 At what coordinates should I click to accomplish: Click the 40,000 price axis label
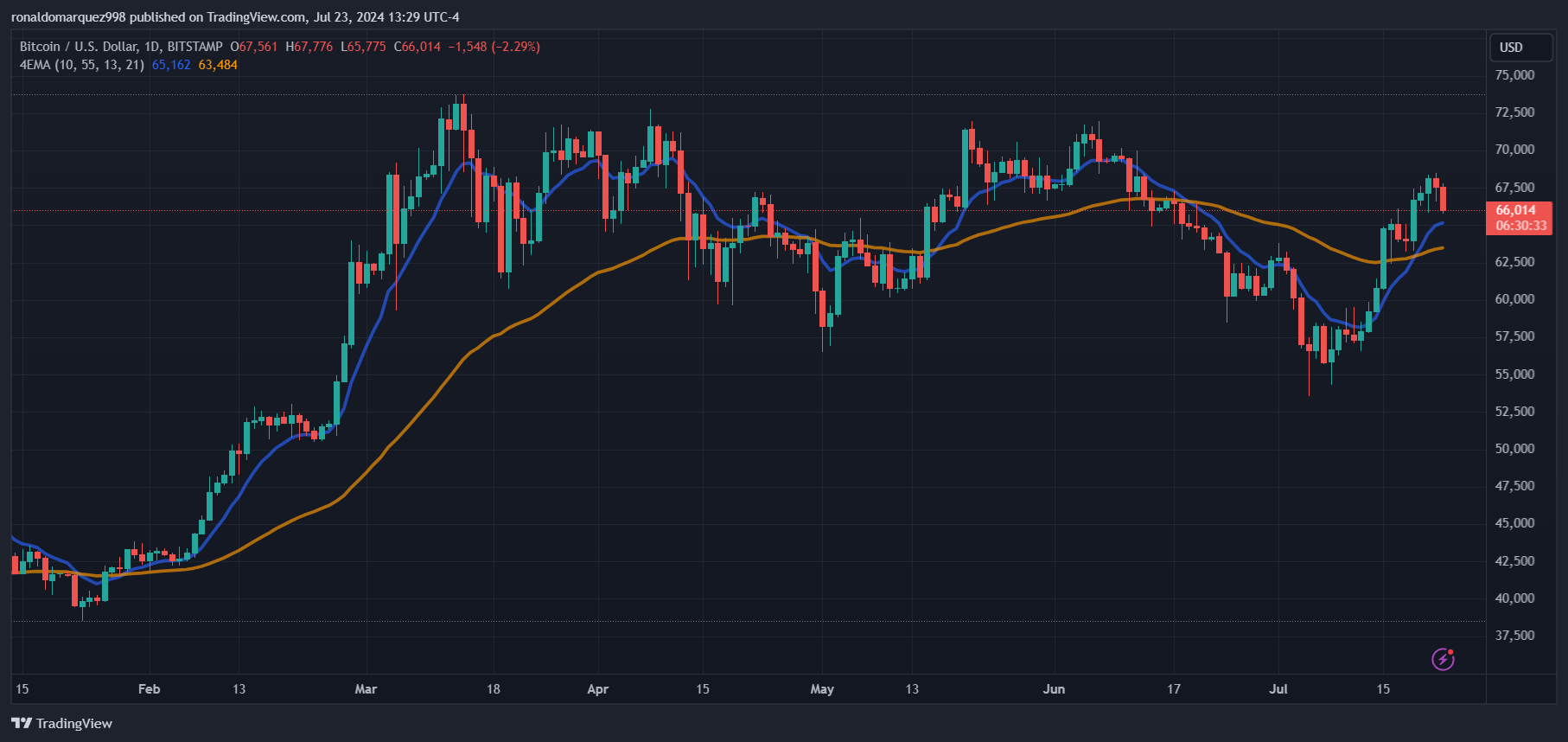1515,598
